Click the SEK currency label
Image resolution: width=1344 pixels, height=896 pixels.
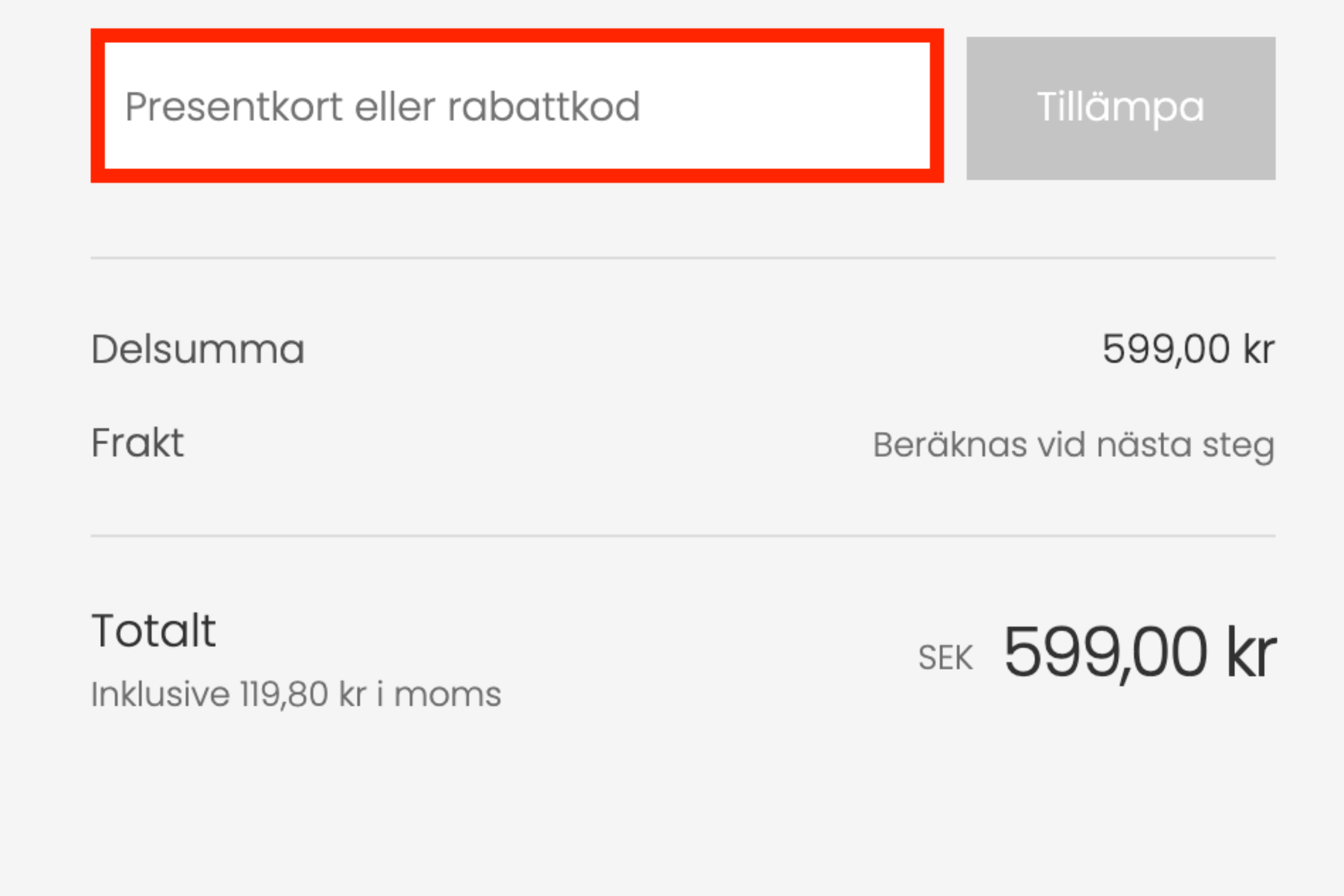point(945,657)
